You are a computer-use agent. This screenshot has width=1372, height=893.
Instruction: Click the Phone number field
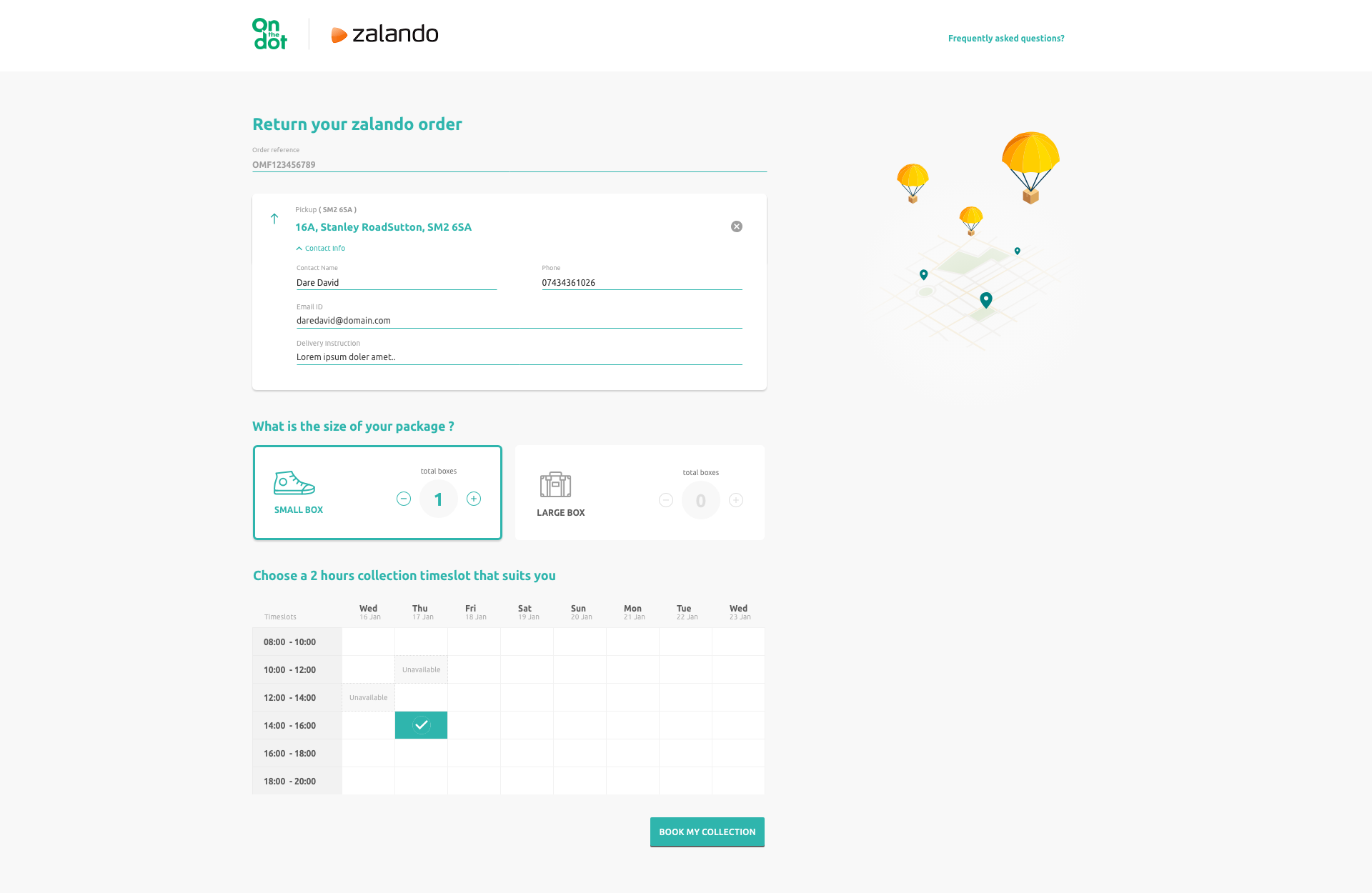[x=641, y=283]
